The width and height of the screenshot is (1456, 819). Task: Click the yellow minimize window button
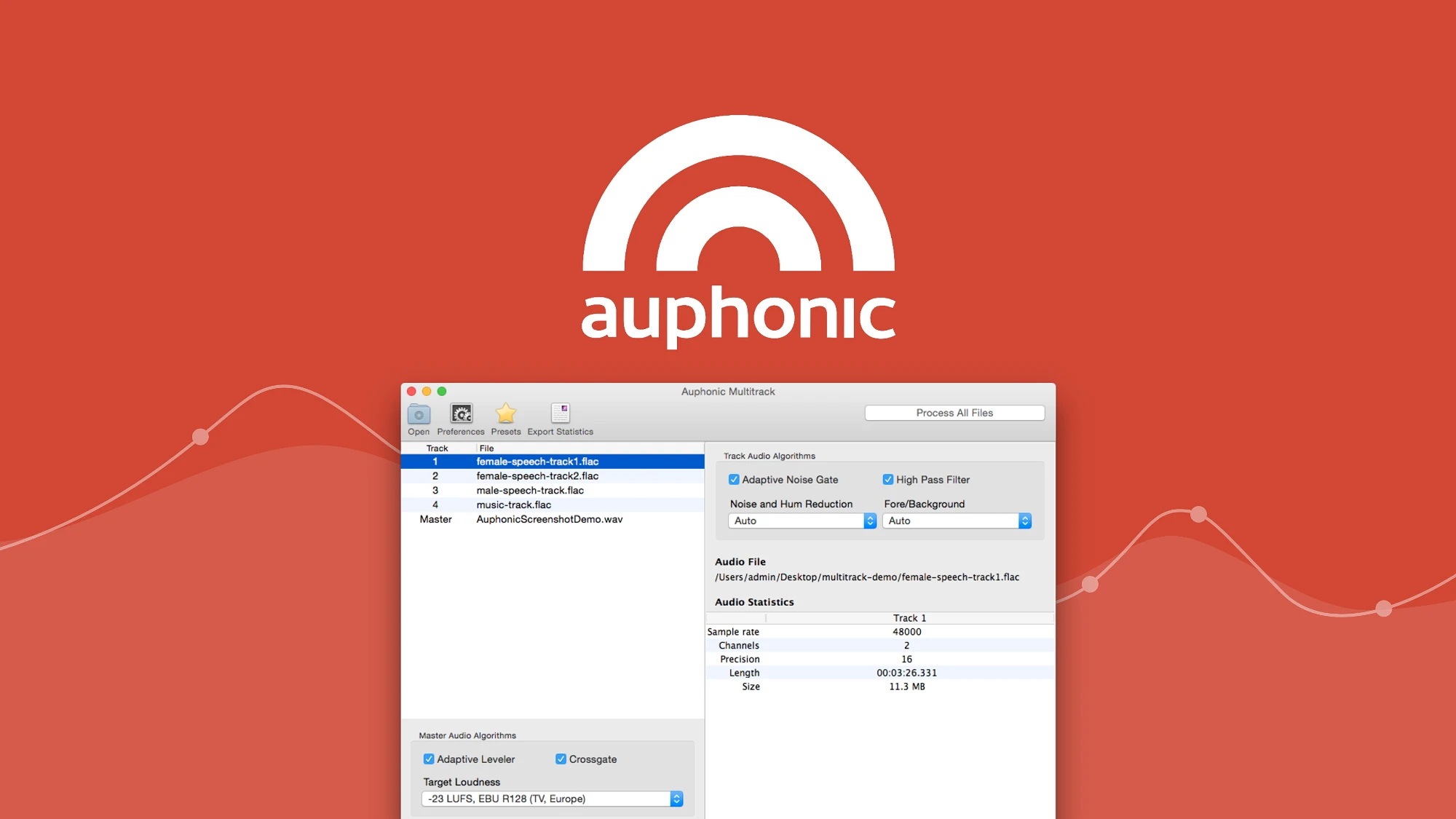pos(427,392)
